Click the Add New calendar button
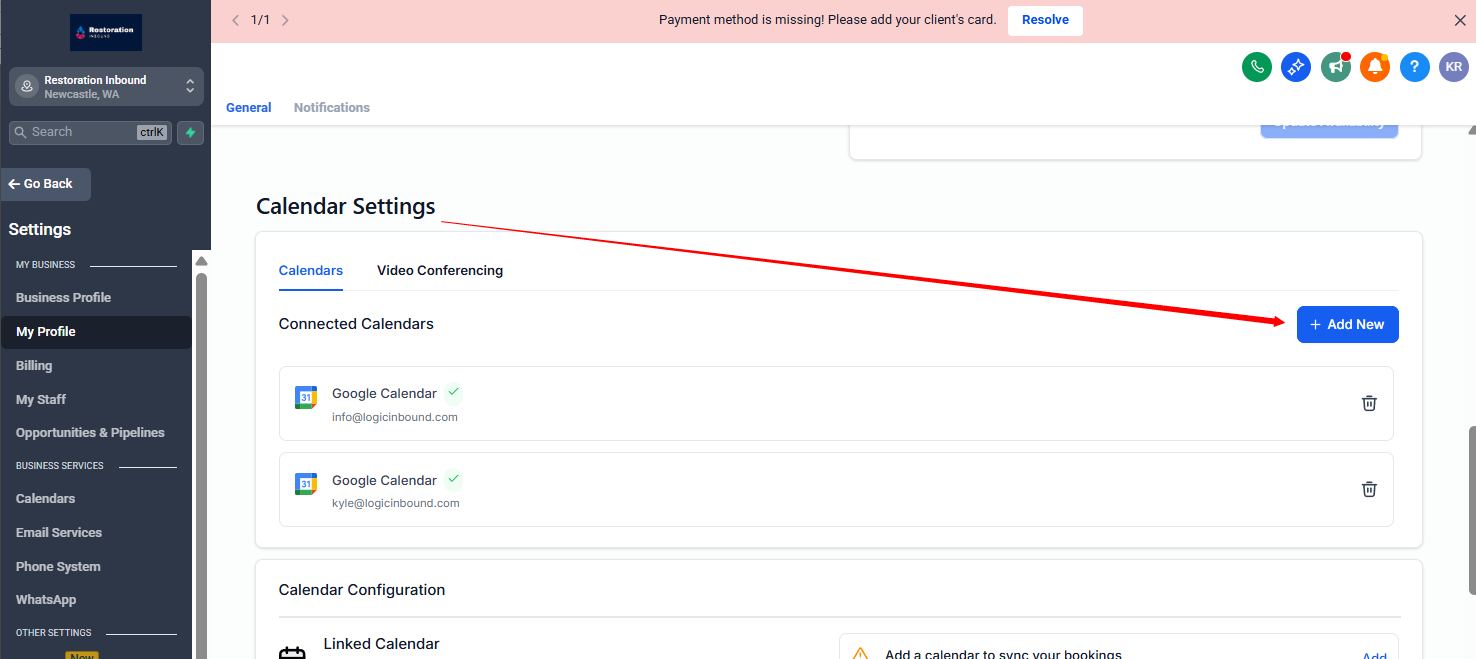Screen dimensions: 1476x659 click(1347, 324)
